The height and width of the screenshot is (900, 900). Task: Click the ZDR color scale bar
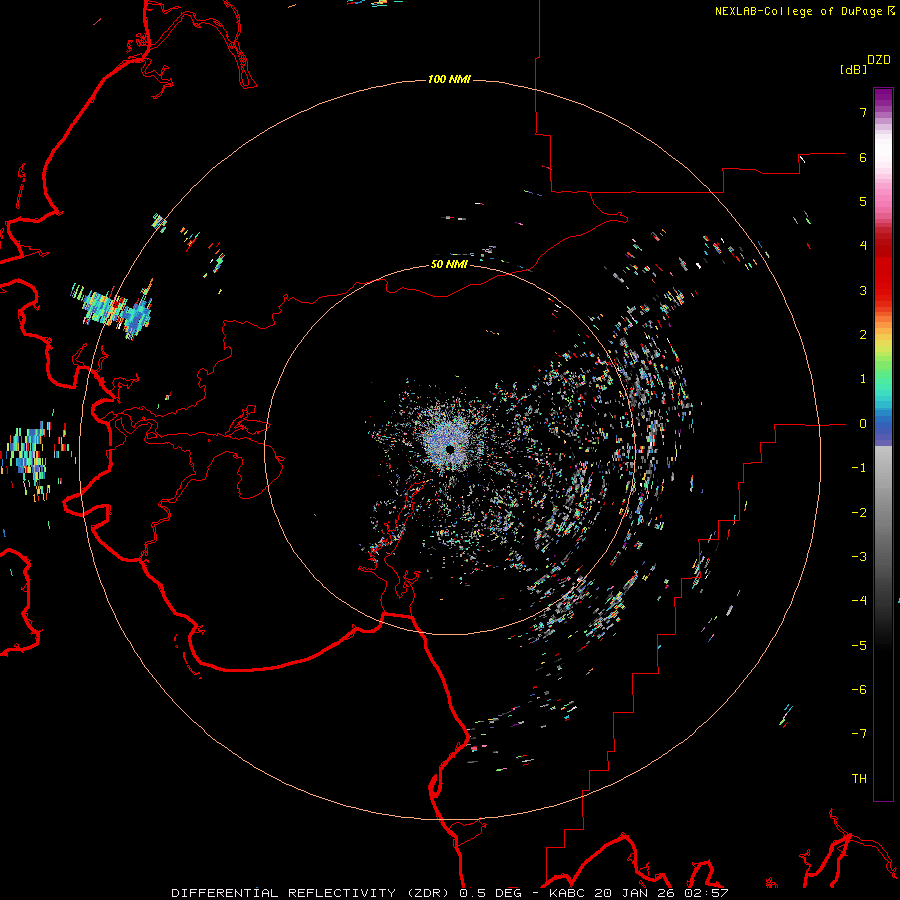coord(883,444)
